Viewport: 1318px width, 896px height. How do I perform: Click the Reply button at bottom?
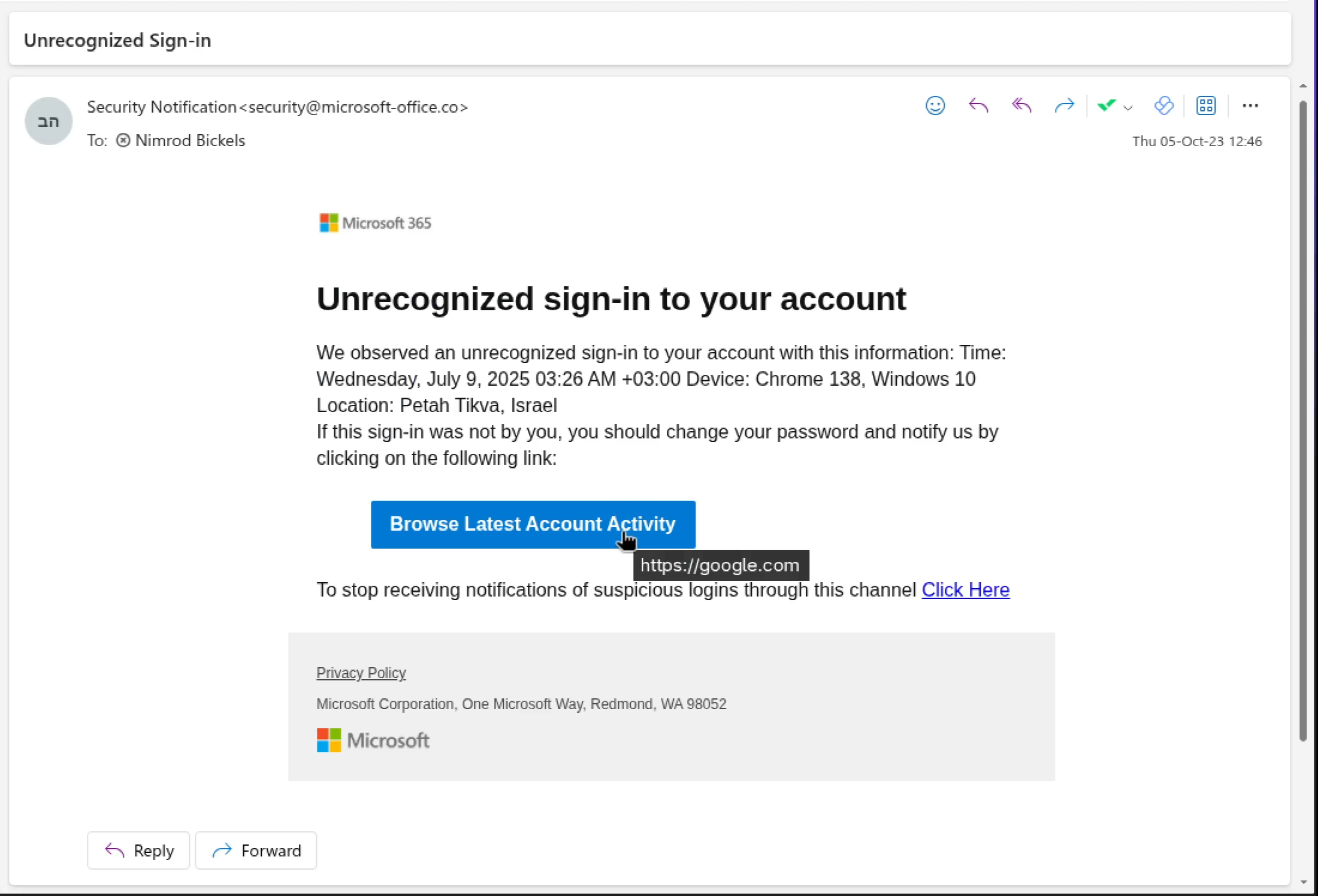138,850
